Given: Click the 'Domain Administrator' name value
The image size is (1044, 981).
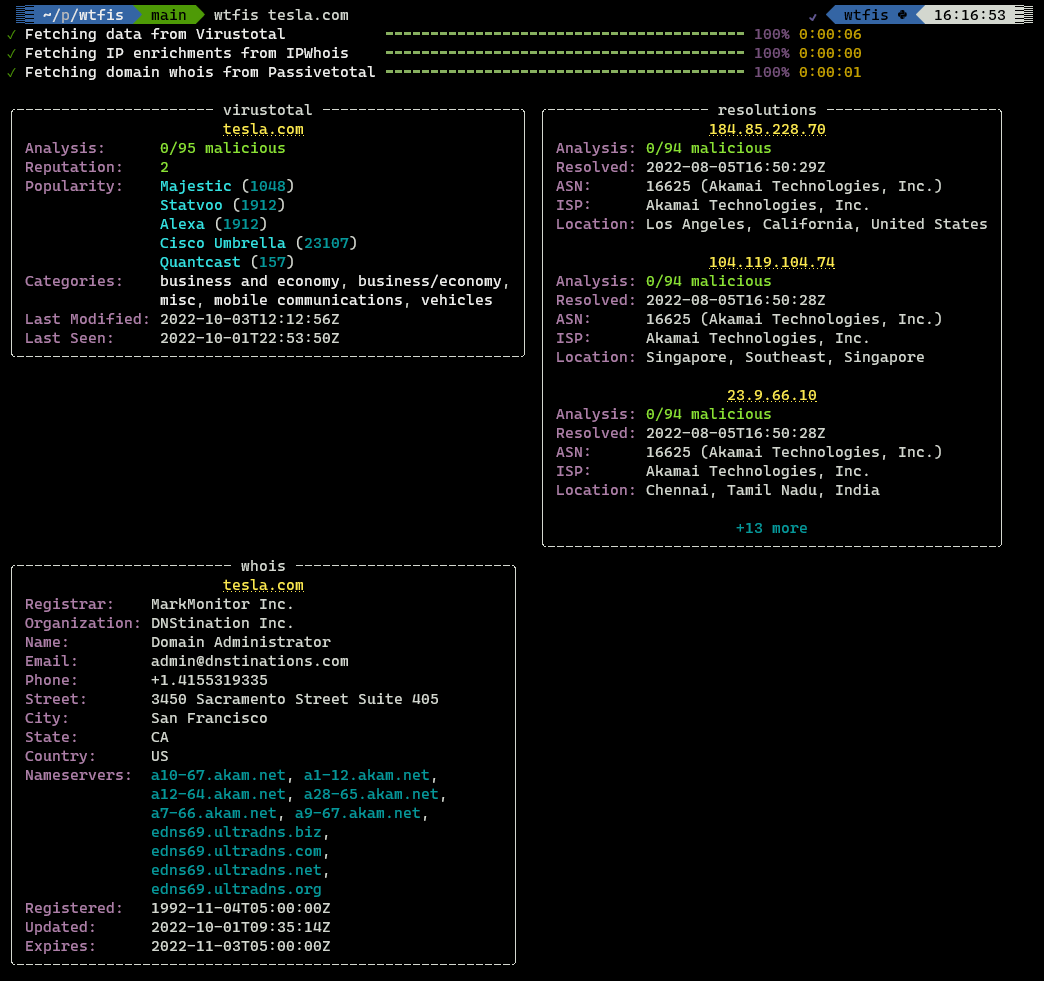Looking at the screenshot, I should 240,642.
